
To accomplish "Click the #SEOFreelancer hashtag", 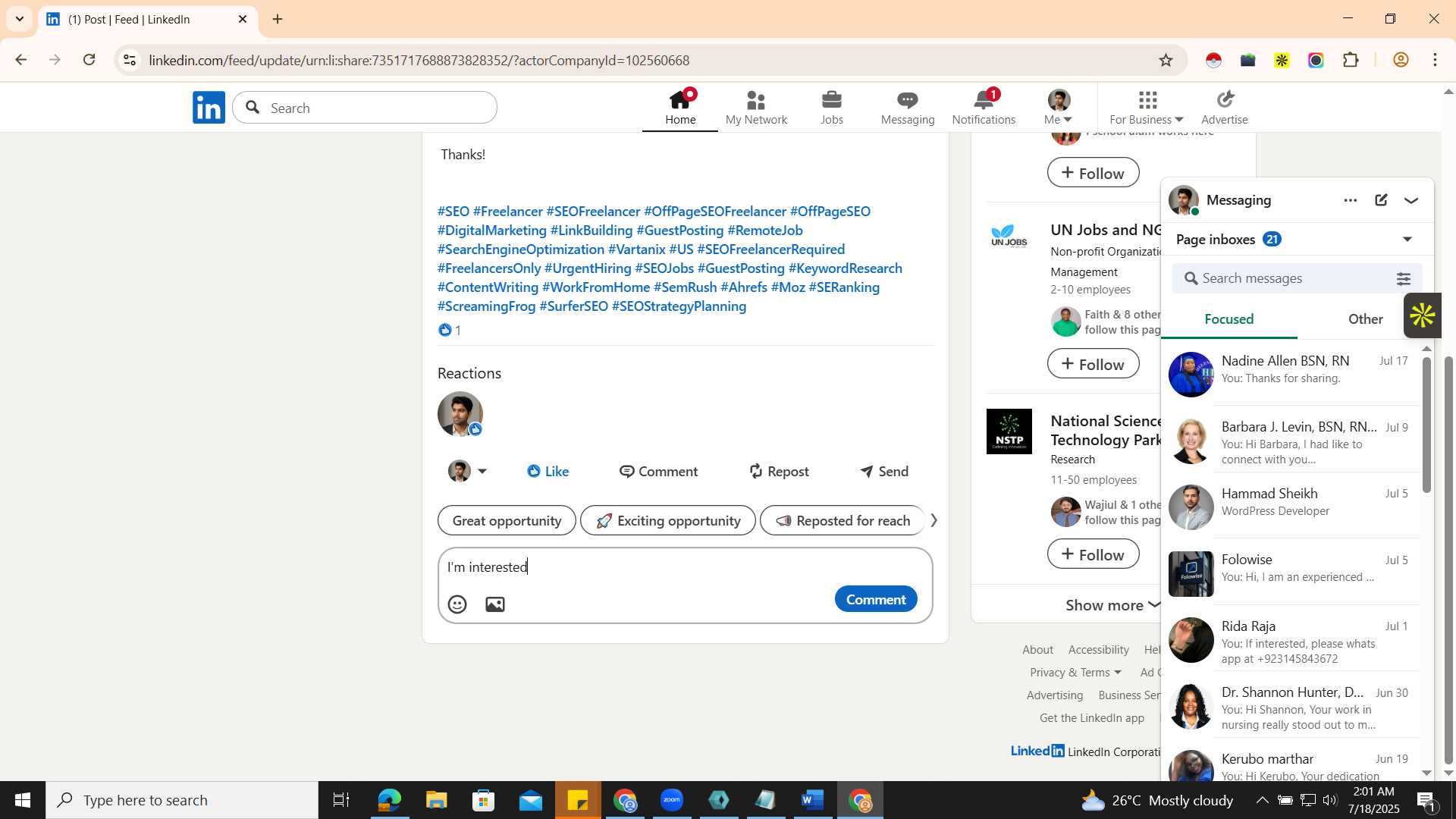I will 593,212.
